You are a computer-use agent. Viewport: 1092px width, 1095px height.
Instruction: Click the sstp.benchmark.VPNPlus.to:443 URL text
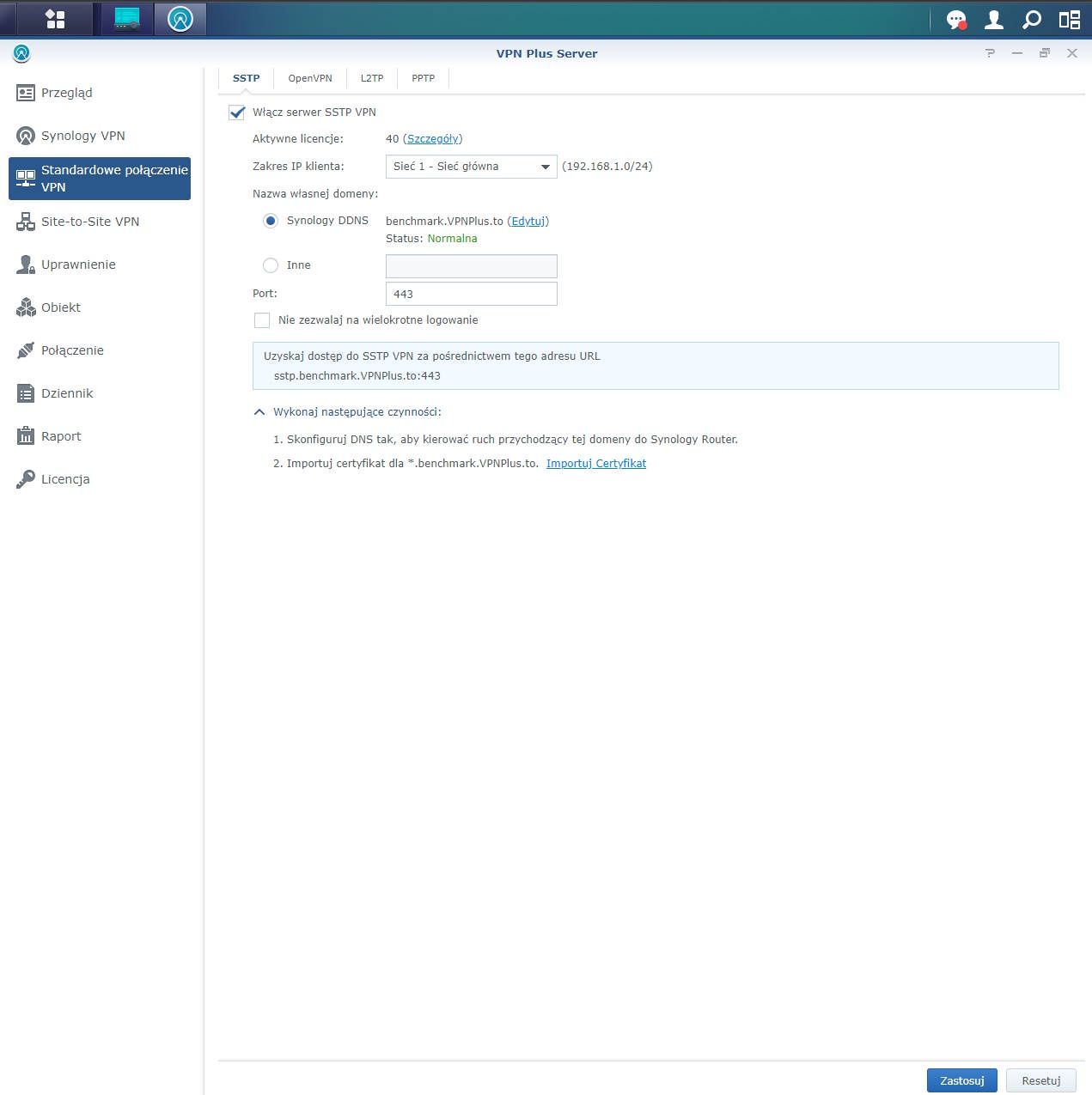point(357,376)
